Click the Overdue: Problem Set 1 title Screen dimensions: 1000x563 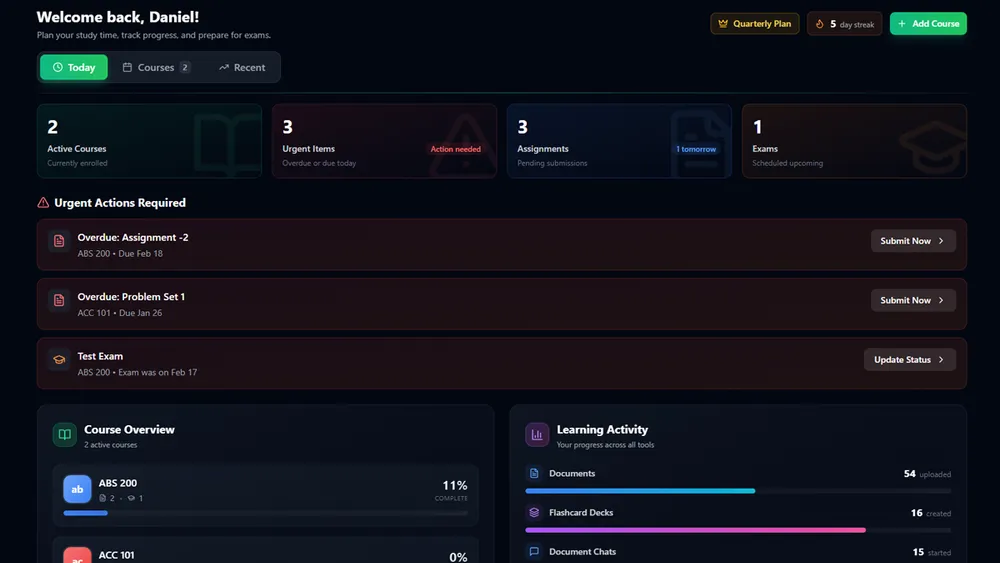(131, 296)
